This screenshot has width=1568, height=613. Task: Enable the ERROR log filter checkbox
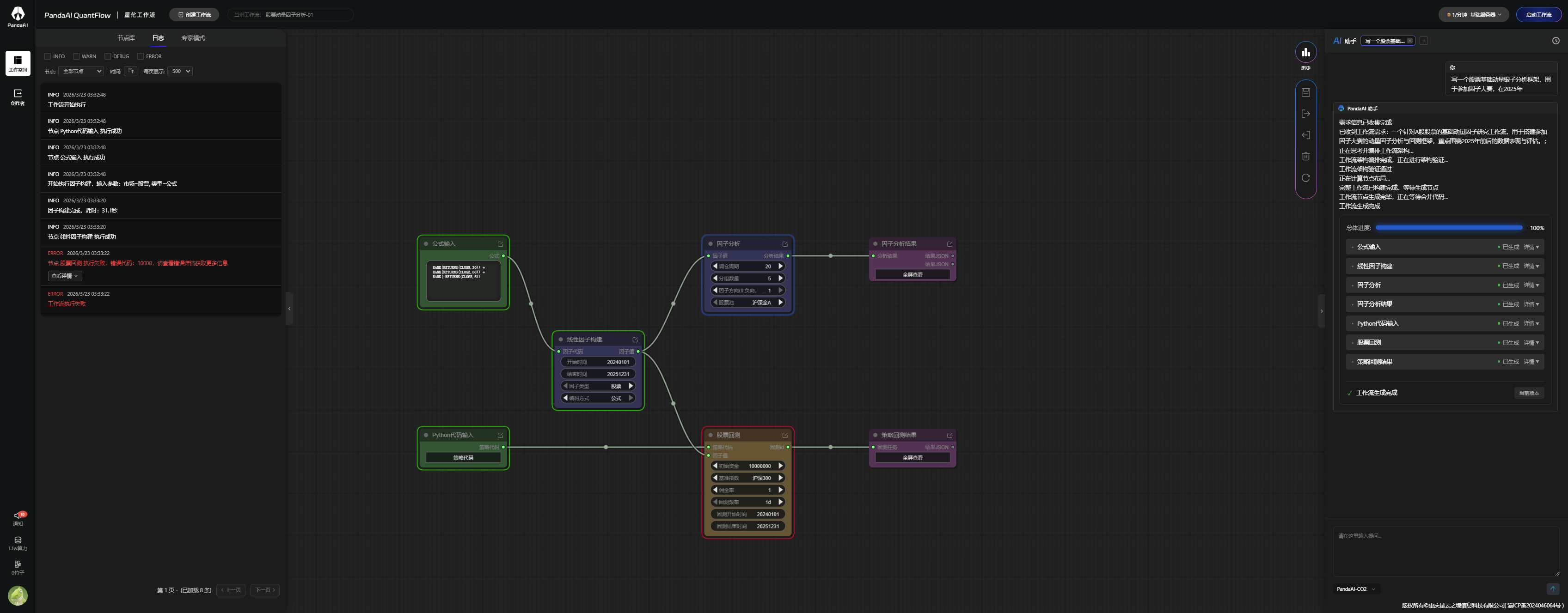tap(141, 56)
